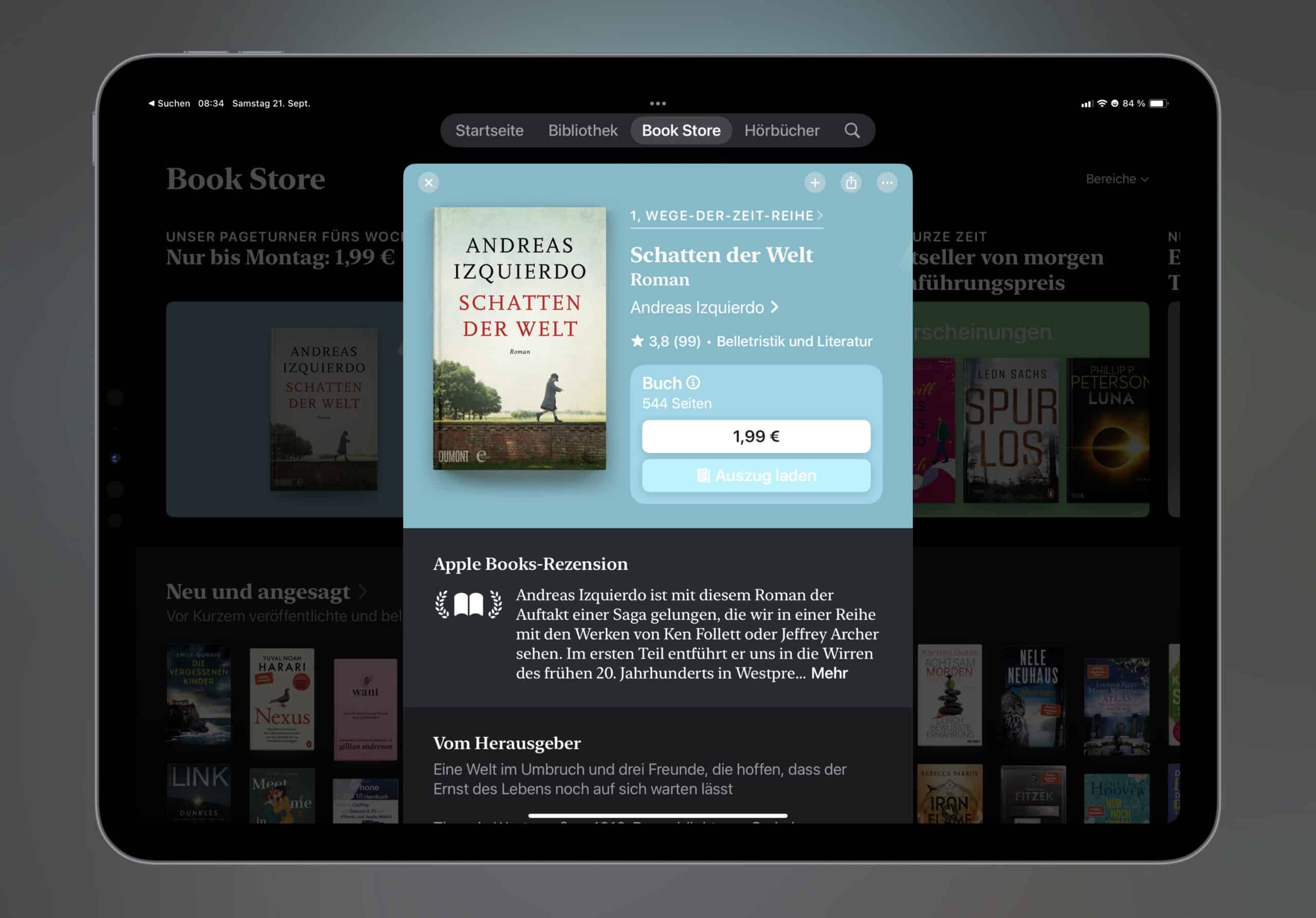This screenshot has height=918, width=1316.
Task: Open Die vergessenen Kinder book cover
Action: pos(198,695)
